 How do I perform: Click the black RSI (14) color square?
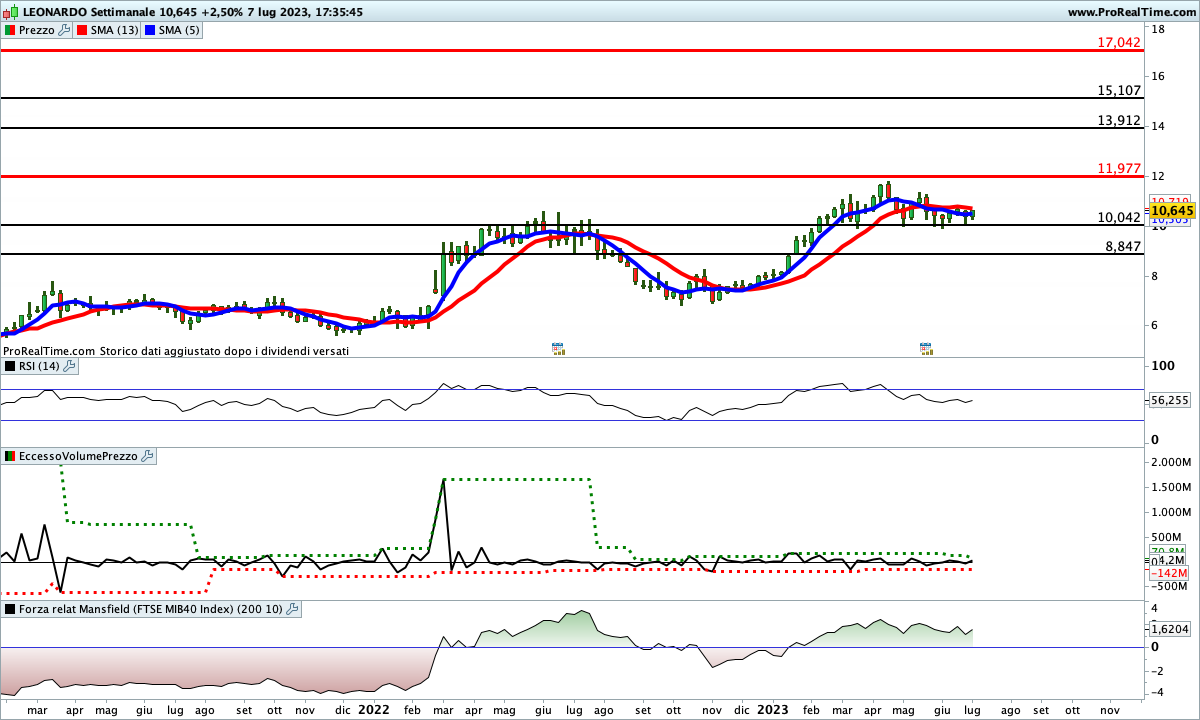coord(10,366)
